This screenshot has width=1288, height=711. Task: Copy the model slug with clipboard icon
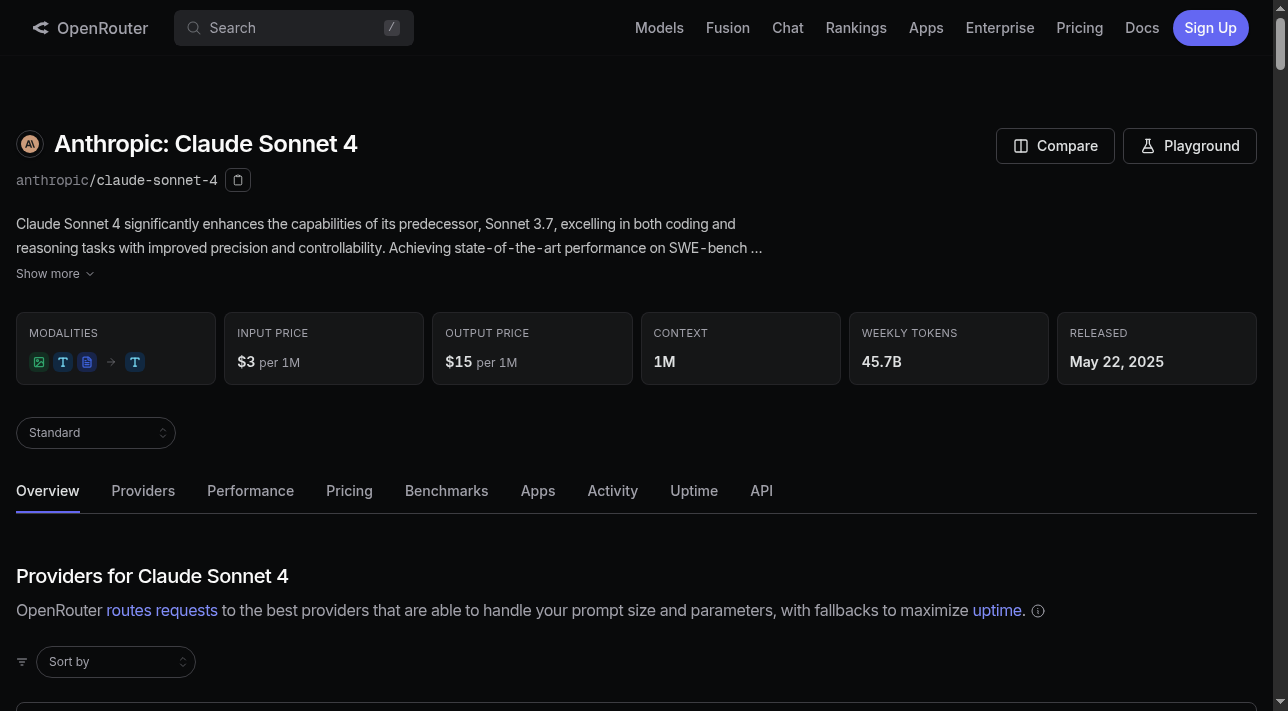(237, 180)
